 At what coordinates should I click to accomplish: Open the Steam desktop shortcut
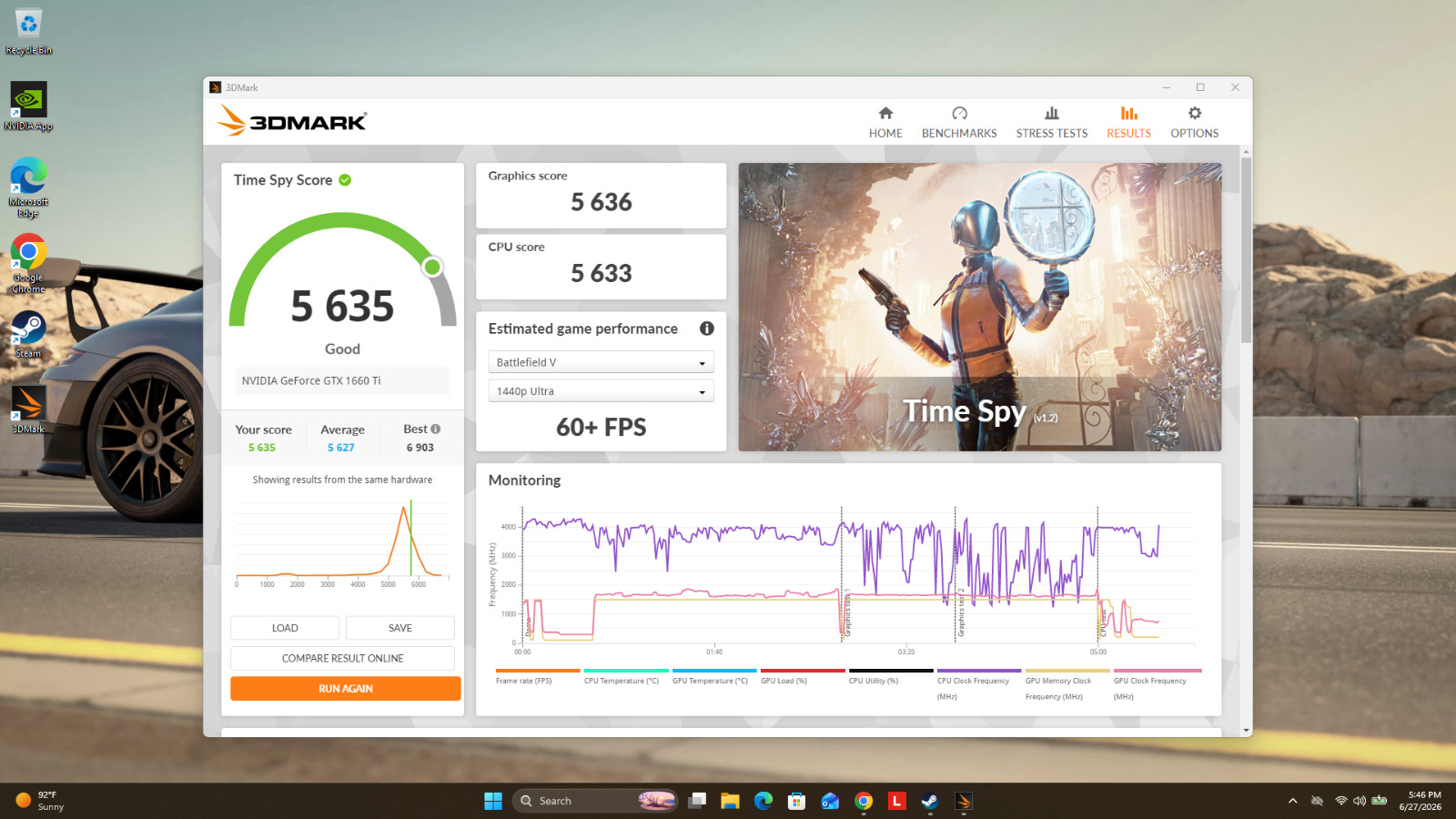click(28, 335)
